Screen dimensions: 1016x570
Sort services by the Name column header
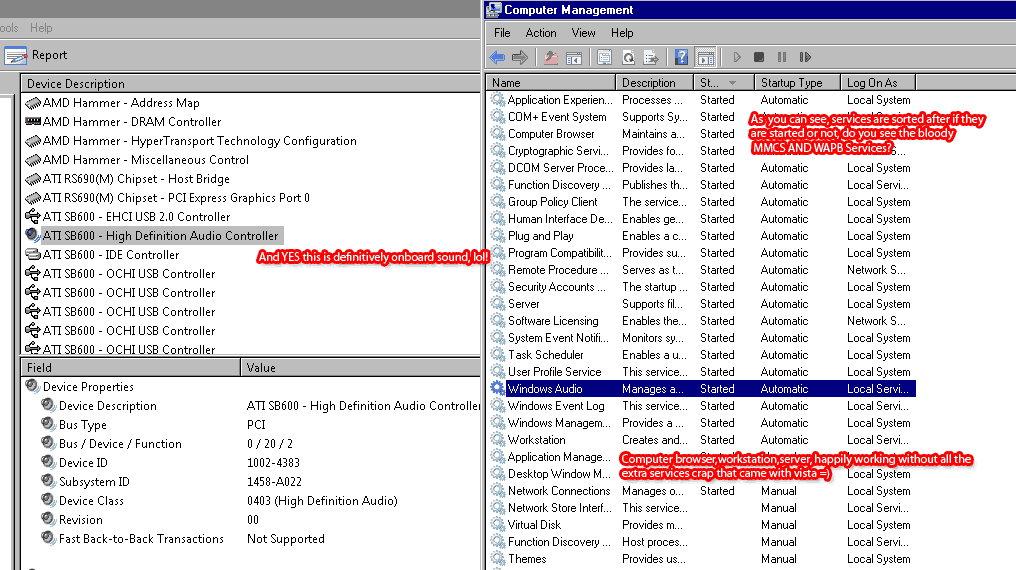point(551,83)
